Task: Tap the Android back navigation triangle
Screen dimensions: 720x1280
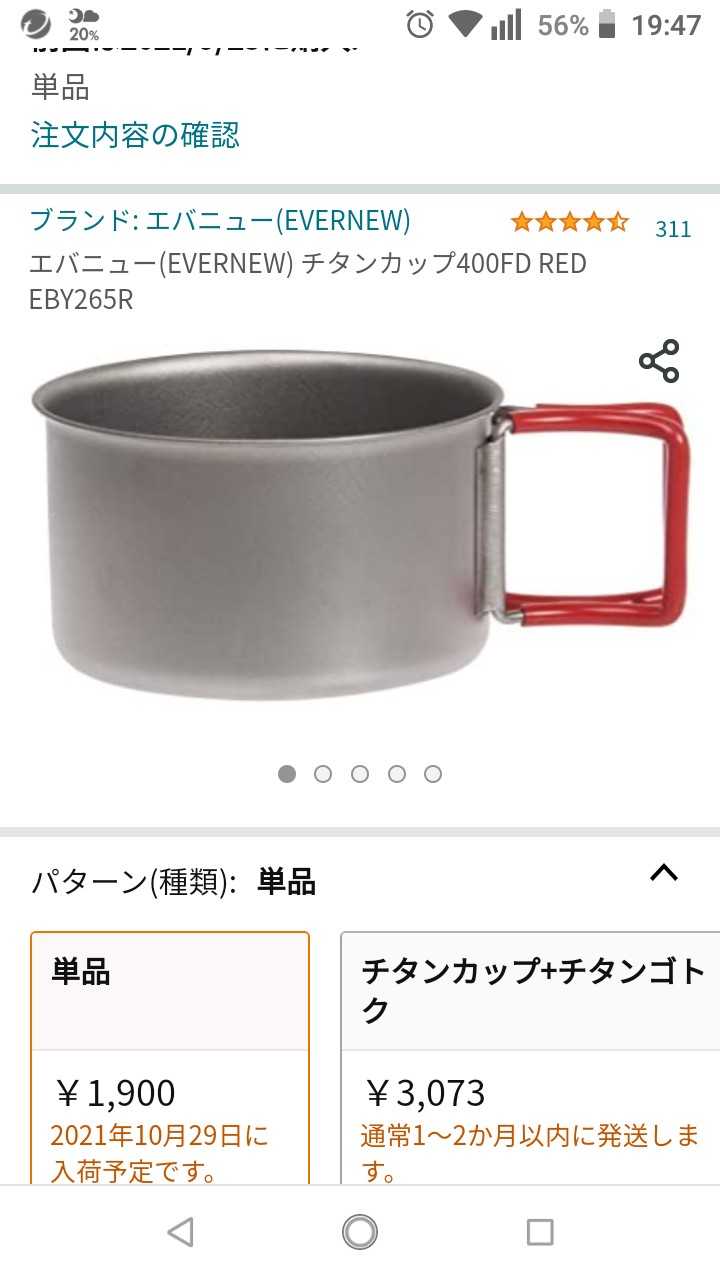Action: click(x=180, y=1232)
